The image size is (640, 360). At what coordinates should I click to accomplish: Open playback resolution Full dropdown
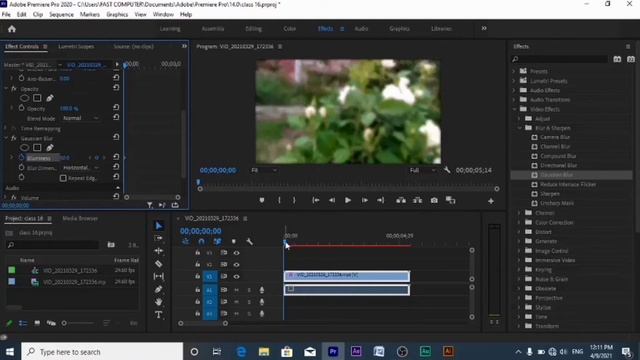[422, 170]
